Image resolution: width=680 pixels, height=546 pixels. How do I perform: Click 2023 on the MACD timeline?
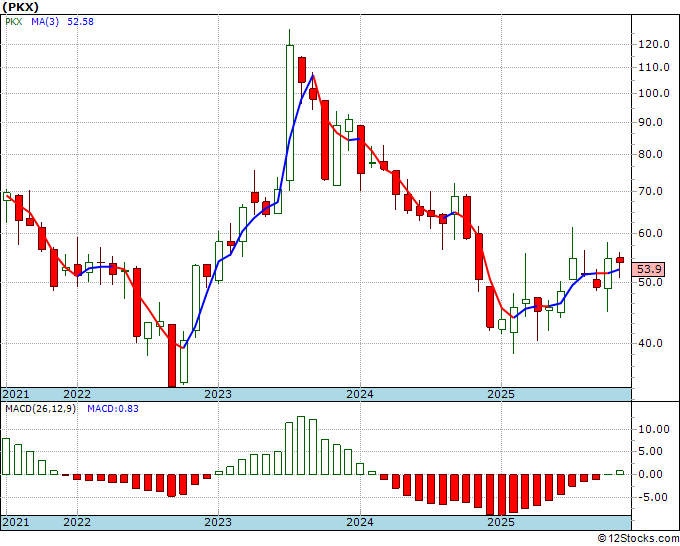pos(218,522)
